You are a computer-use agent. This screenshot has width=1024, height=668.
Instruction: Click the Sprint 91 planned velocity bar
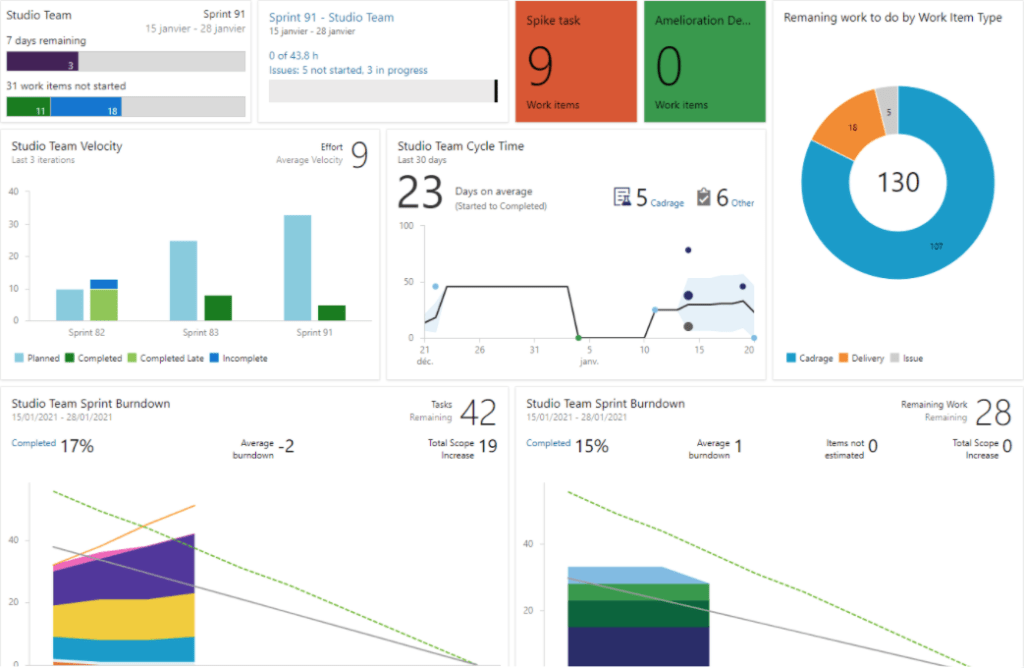coord(298,267)
